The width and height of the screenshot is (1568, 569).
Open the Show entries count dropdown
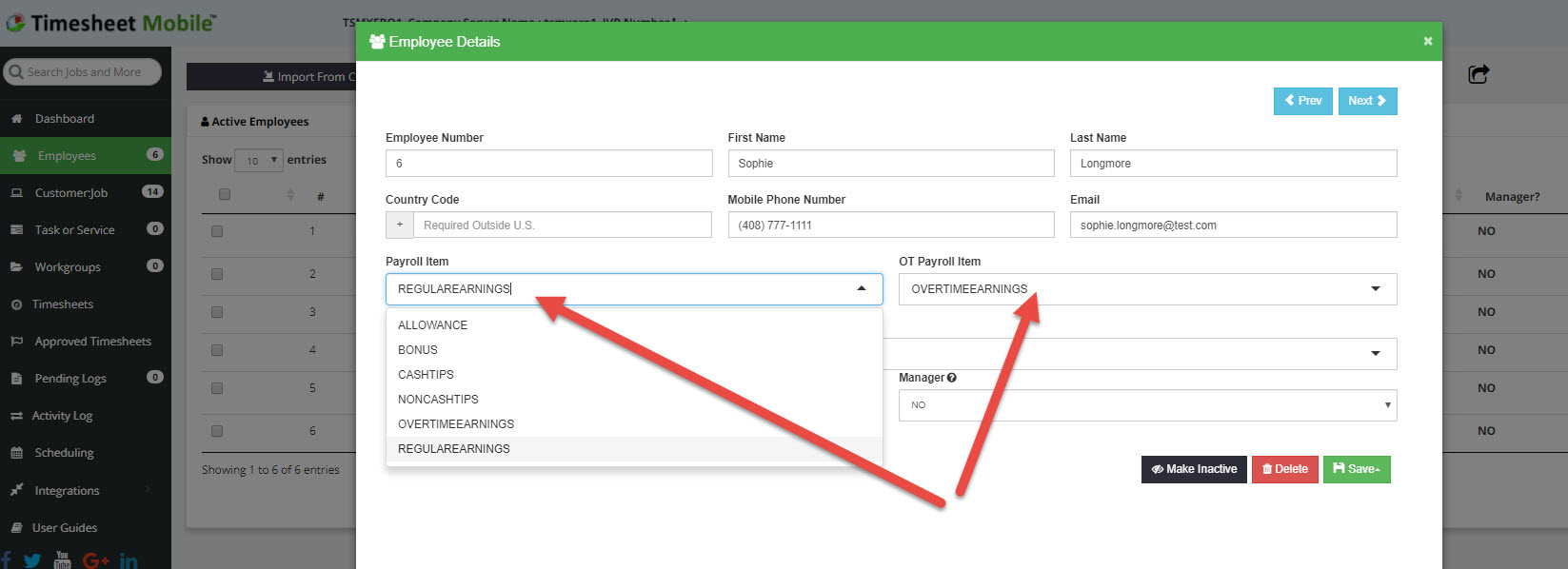[x=259, y=161]
